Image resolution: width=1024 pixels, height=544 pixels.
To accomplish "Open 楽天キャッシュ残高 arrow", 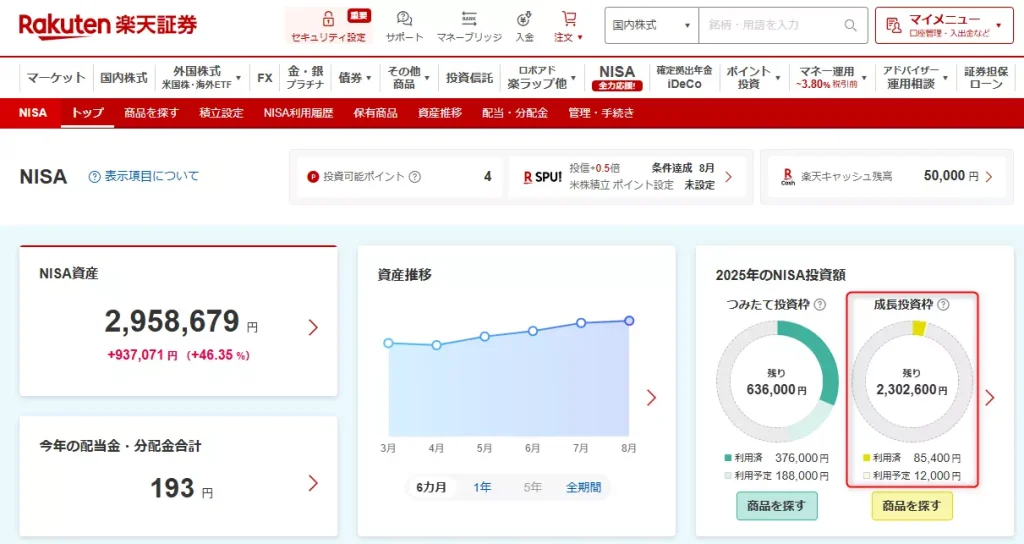I will [x=989, y=176].
